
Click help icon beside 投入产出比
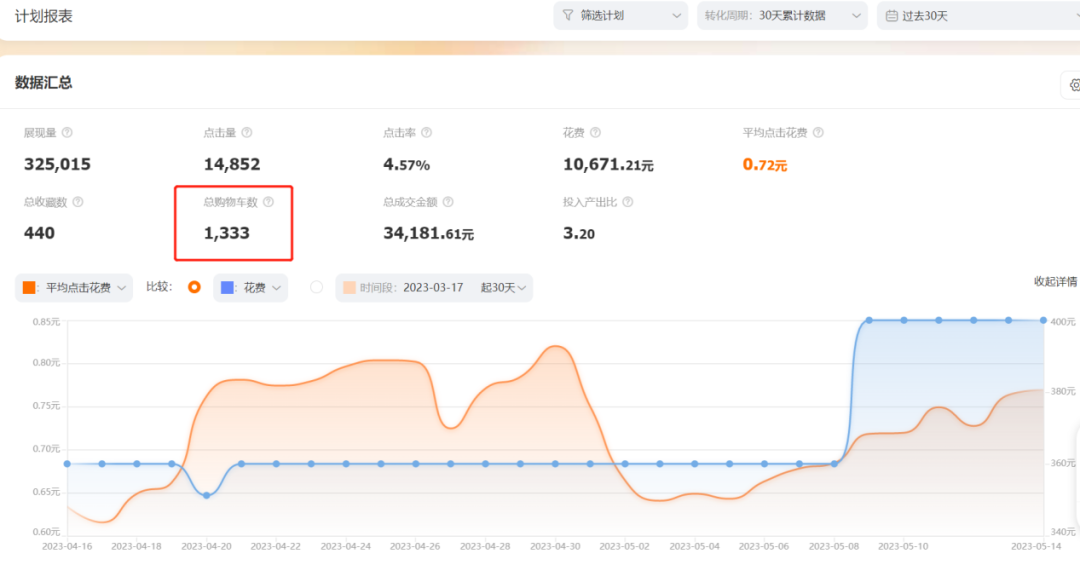628,202
